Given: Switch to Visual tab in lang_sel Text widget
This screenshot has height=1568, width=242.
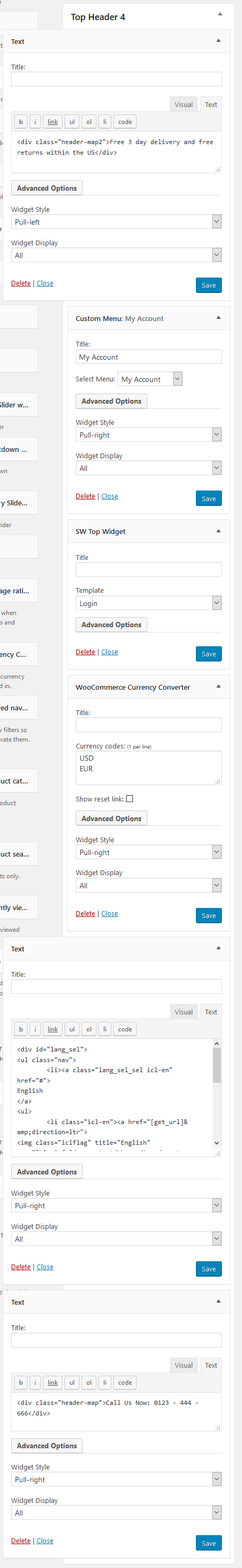Looking at the screenshot, I should tap(184, 1012).
